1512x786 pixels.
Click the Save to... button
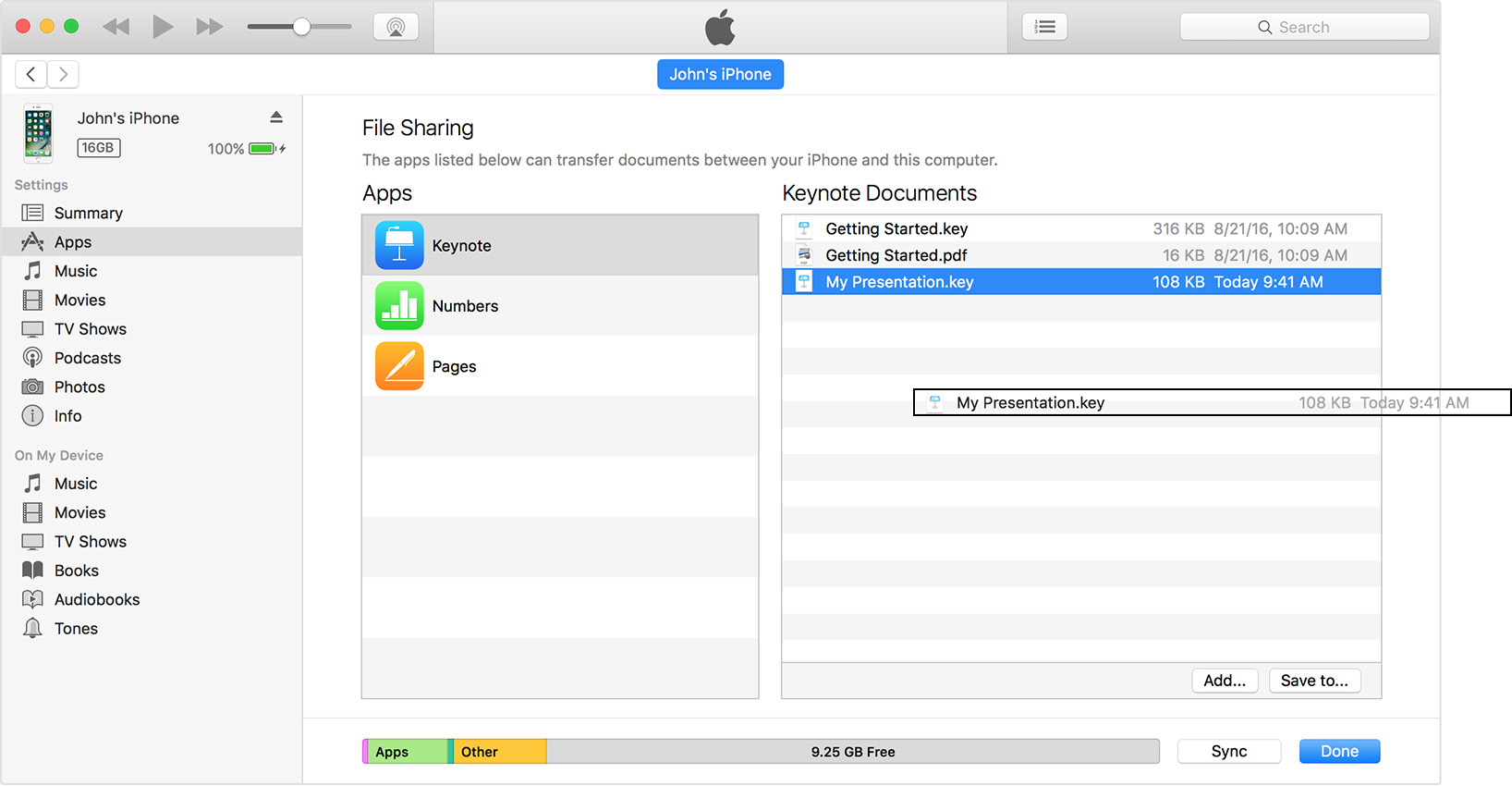(1314, 681)
